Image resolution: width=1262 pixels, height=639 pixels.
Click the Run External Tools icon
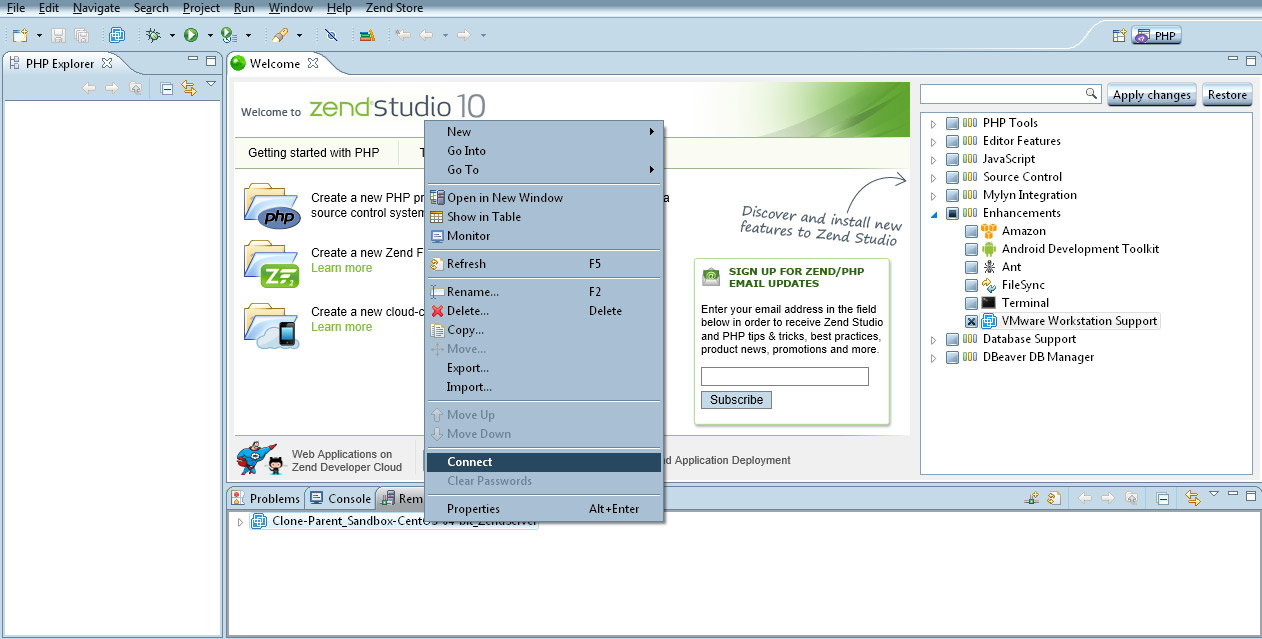[x=228, y=35]
